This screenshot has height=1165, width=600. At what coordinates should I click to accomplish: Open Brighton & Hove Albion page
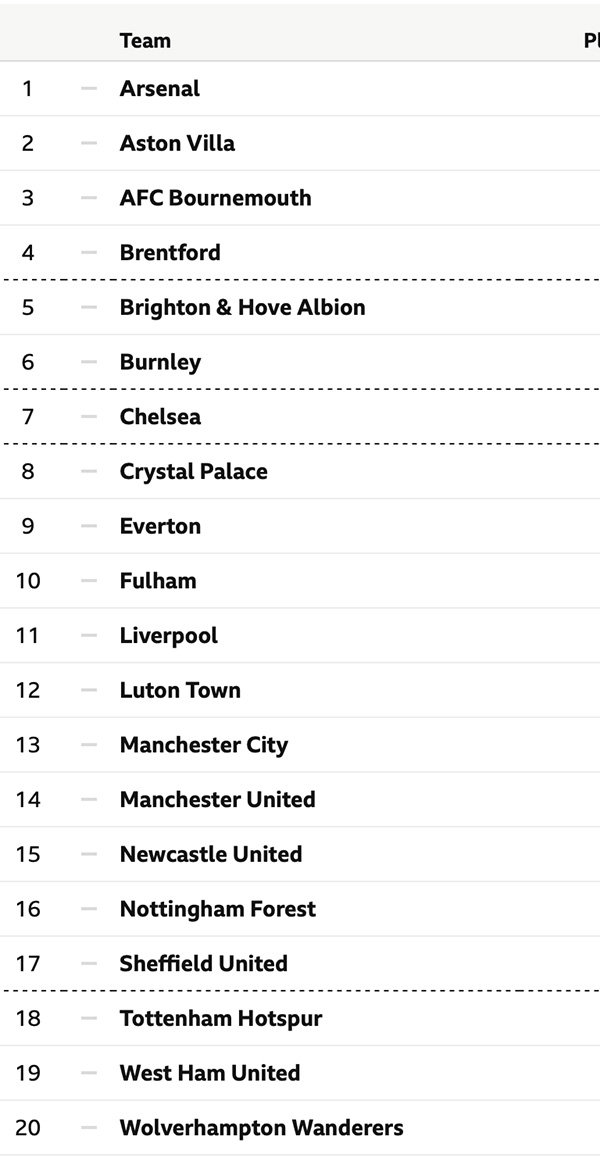point(242,307)
